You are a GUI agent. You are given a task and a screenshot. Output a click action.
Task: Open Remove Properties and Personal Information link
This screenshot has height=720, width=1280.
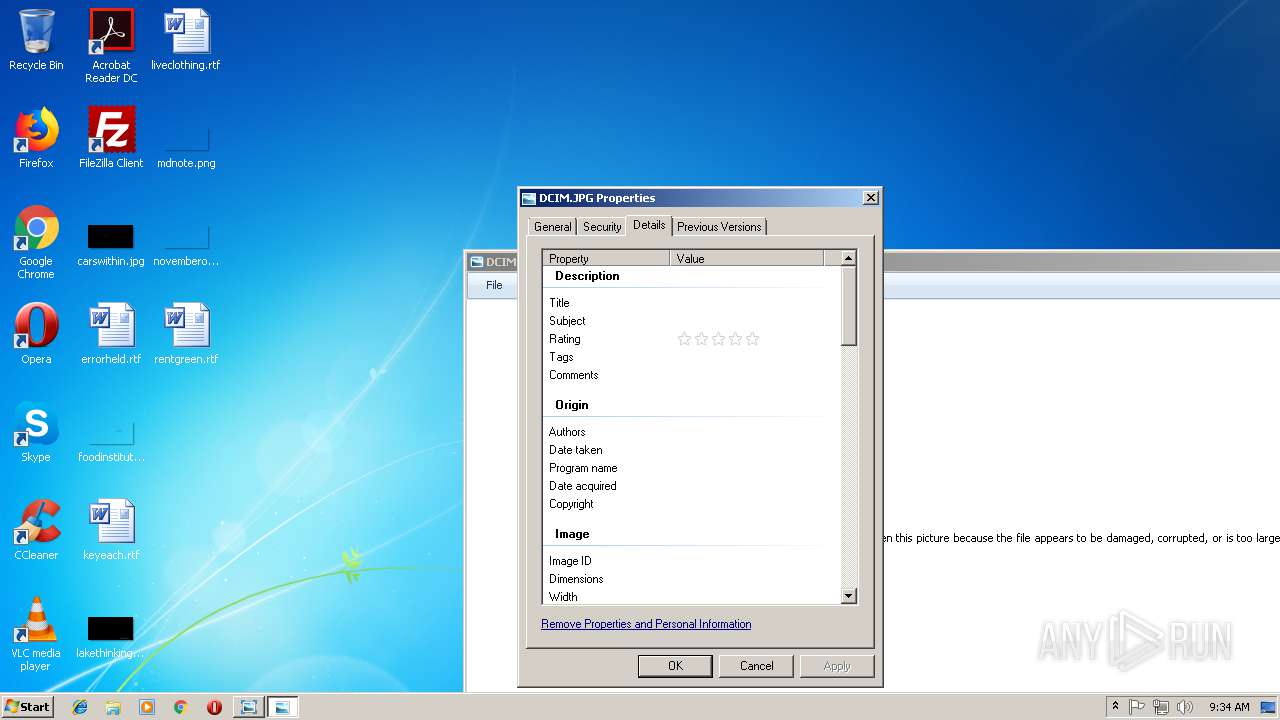[x=646, y=624]
